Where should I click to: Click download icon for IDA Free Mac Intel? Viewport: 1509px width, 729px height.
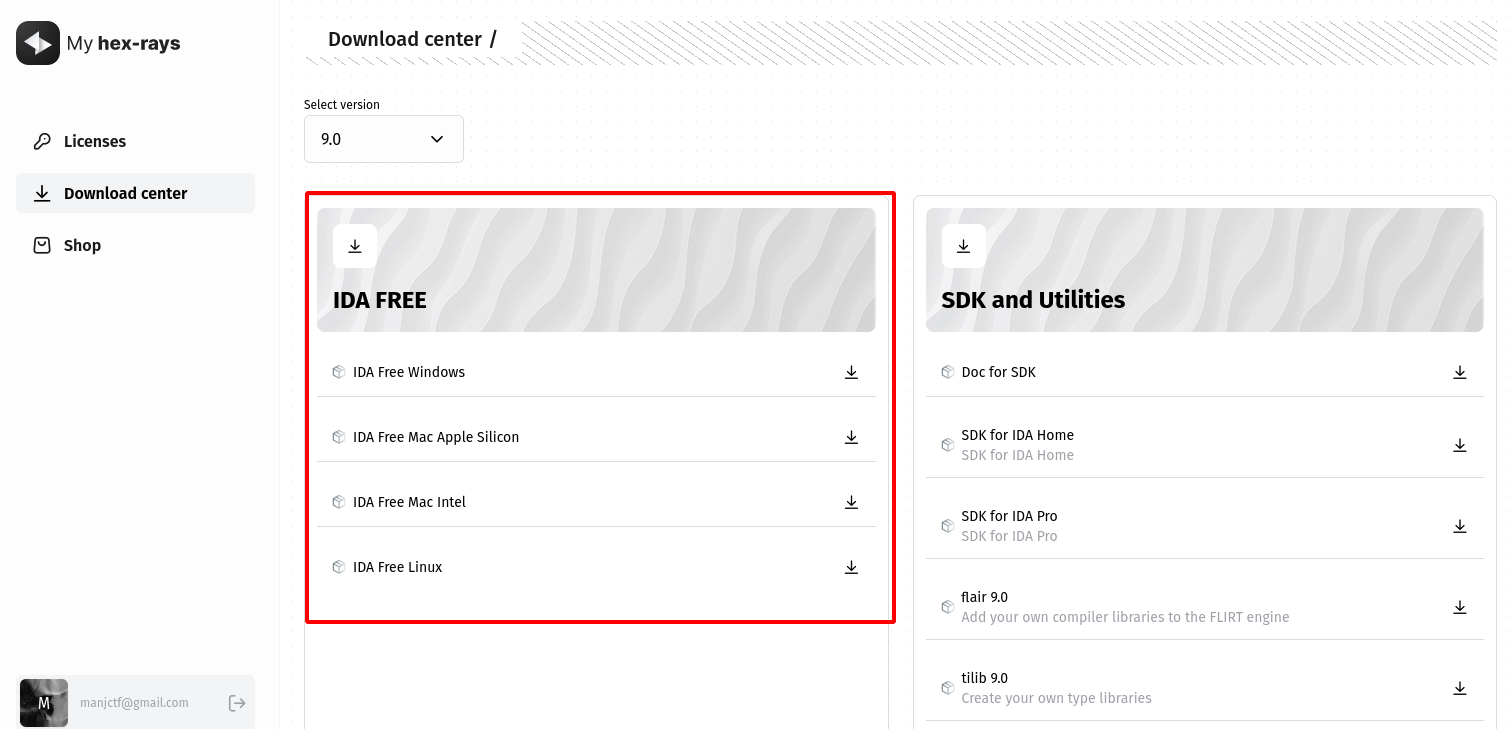point(851,502)
